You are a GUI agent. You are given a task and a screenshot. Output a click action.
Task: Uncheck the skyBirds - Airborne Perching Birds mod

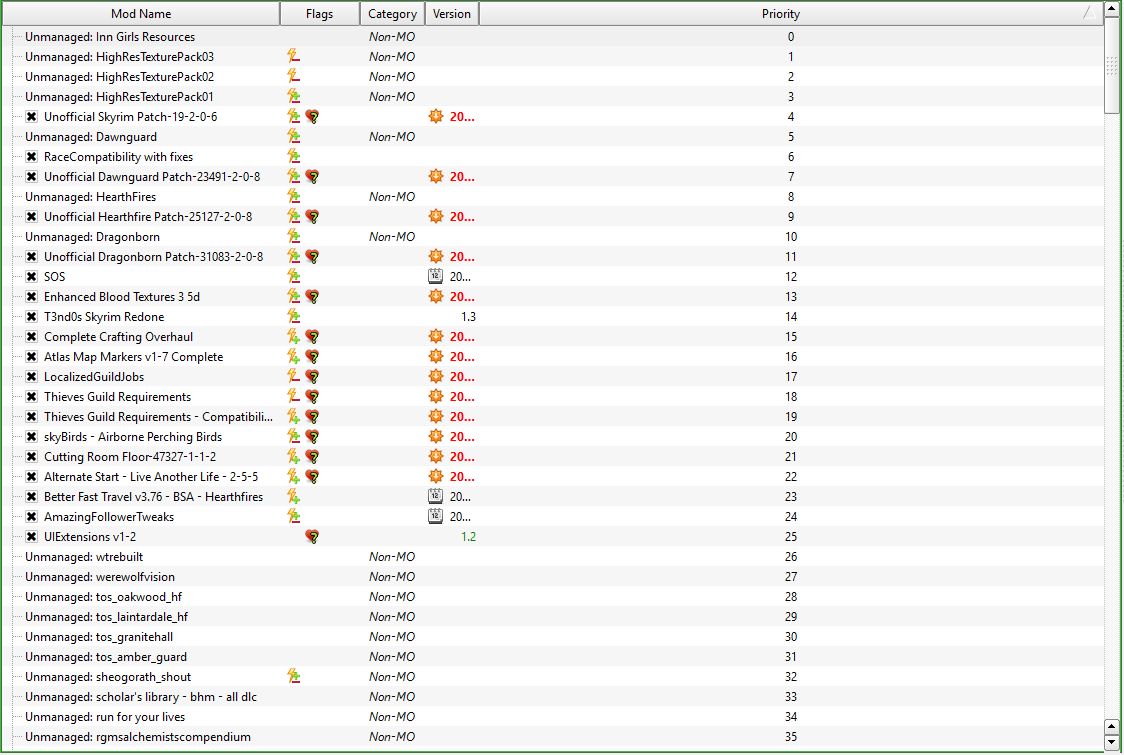click(x=32, y=437)
